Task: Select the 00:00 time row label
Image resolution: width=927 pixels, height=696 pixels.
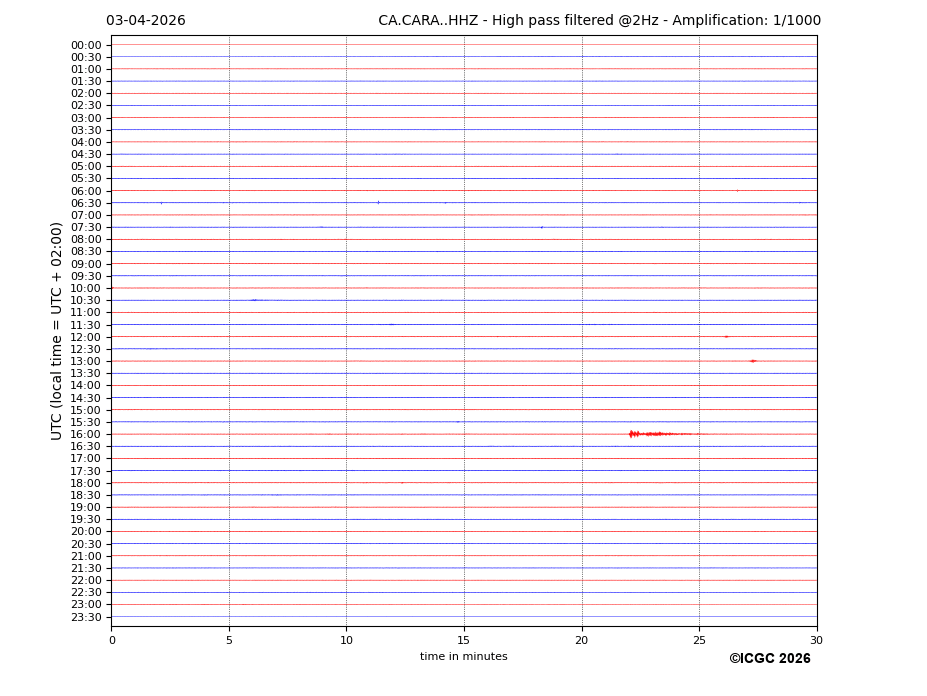Action: point(86,45)
